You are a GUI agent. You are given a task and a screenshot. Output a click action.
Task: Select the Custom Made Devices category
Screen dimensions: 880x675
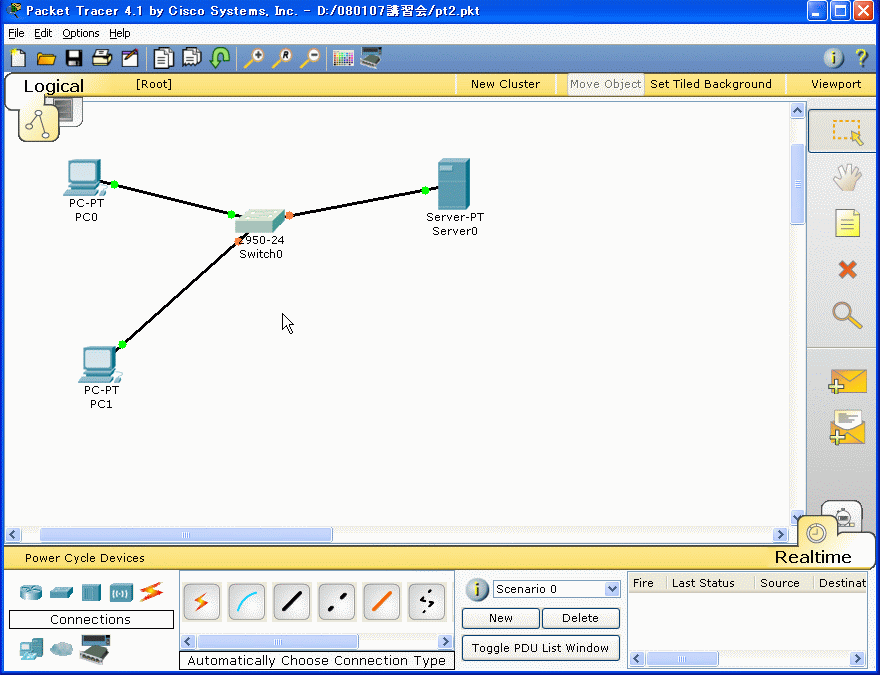95,649
